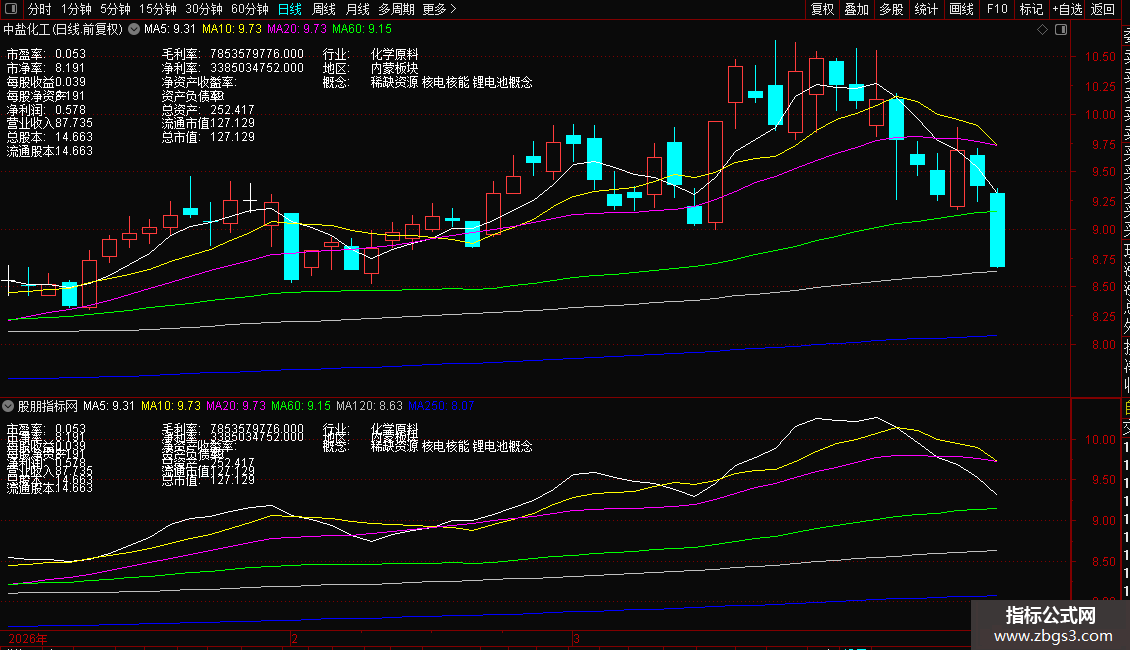This screenshot has width=1130, height=650.
Task: Select the 日线 daily tab
Action: point(290,9)
